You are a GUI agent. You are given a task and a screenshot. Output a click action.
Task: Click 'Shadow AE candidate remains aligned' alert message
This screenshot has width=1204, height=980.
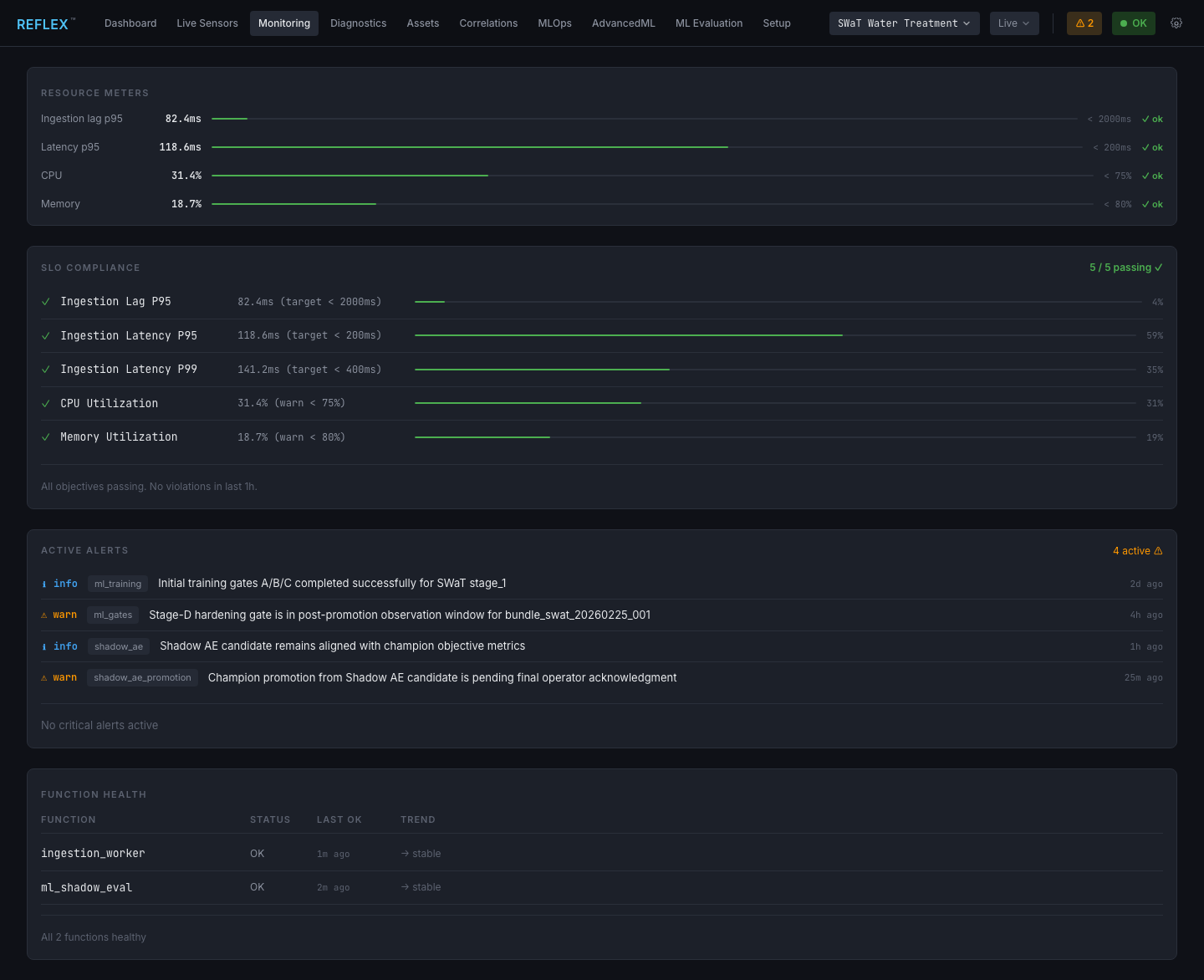343,646
